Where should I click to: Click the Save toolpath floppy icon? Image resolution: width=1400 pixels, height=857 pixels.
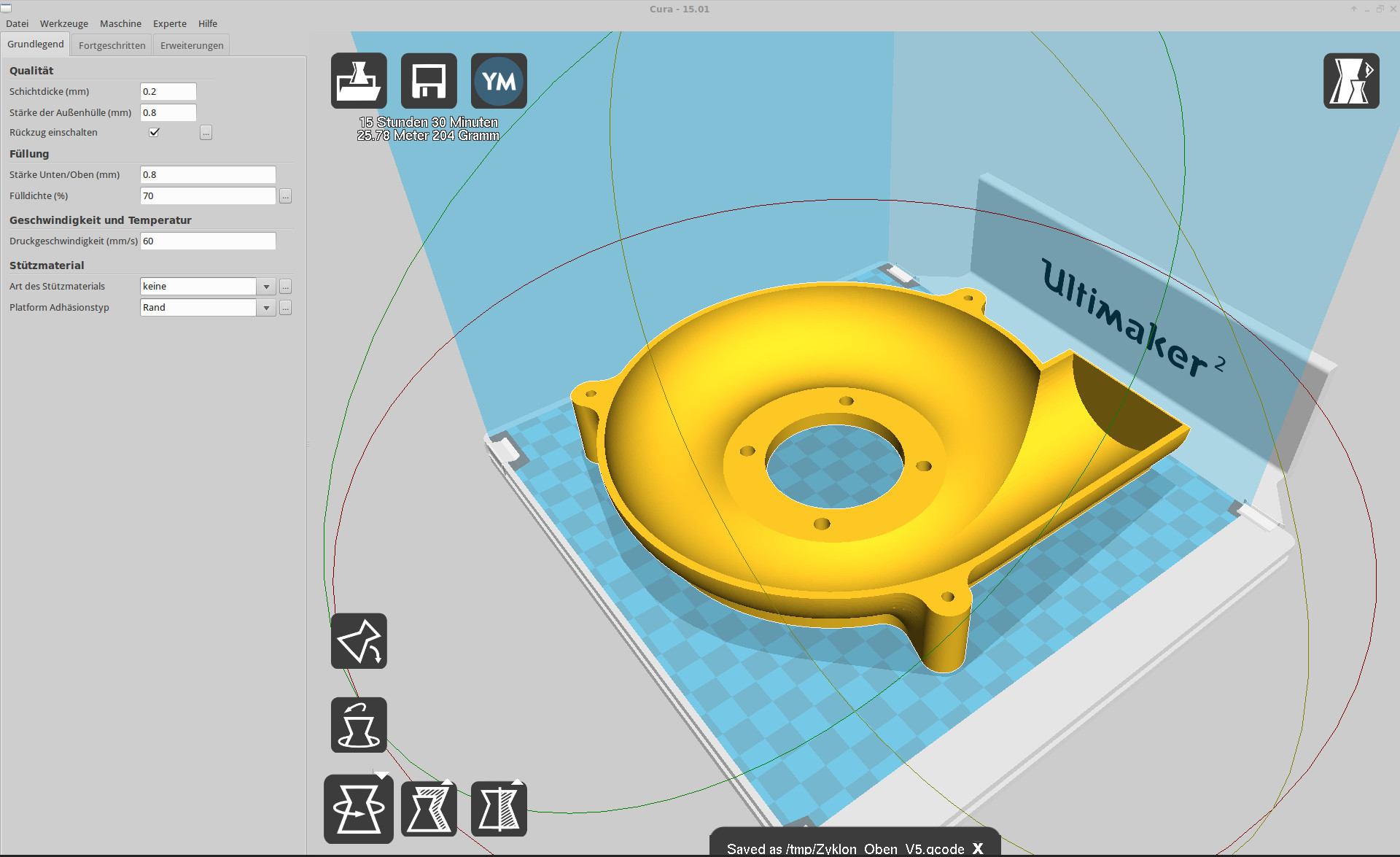429,81
